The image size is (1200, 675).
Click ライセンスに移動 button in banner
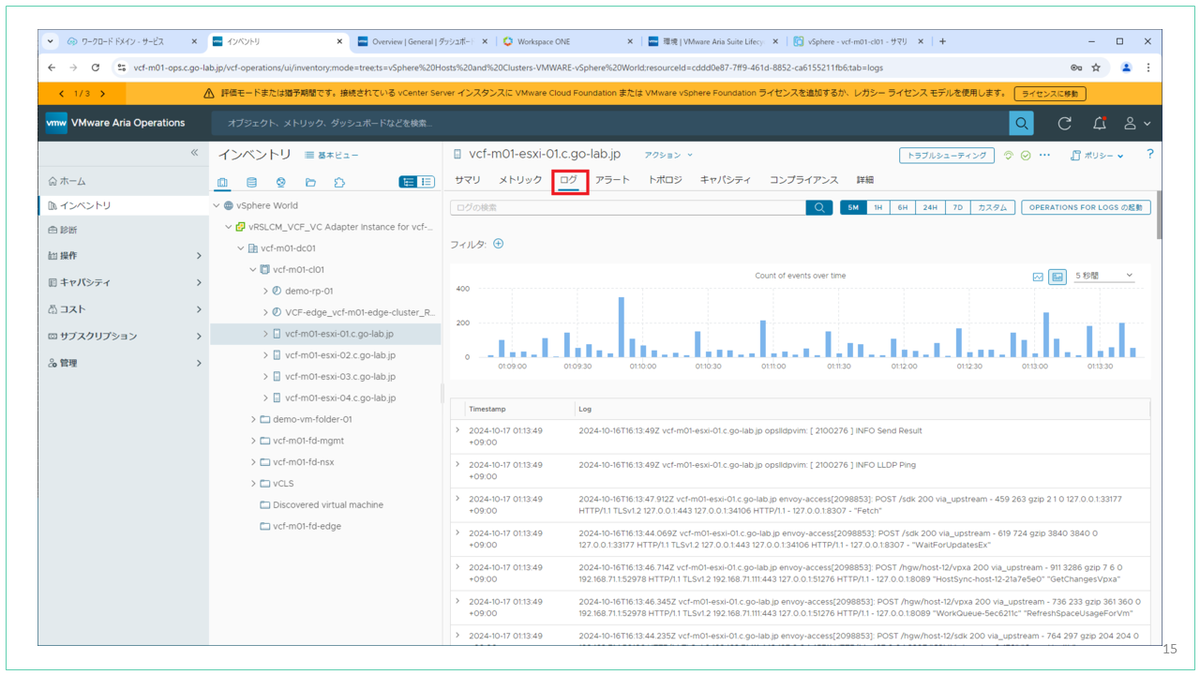[1049, 93]
